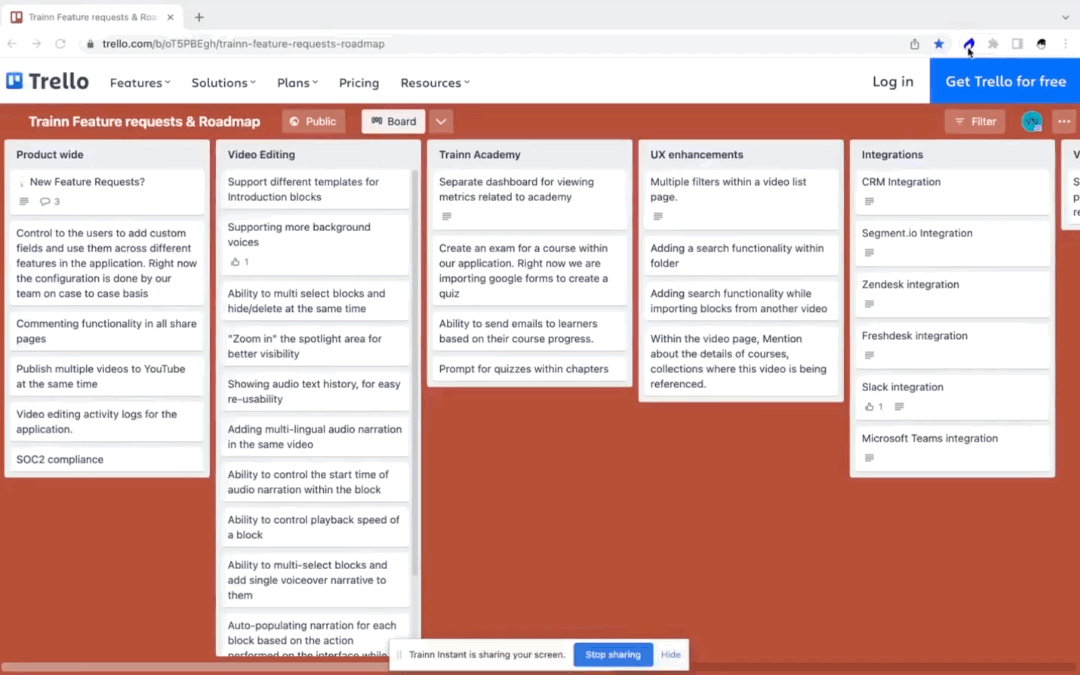Open a new browser tab with plus

pos(199,17)
